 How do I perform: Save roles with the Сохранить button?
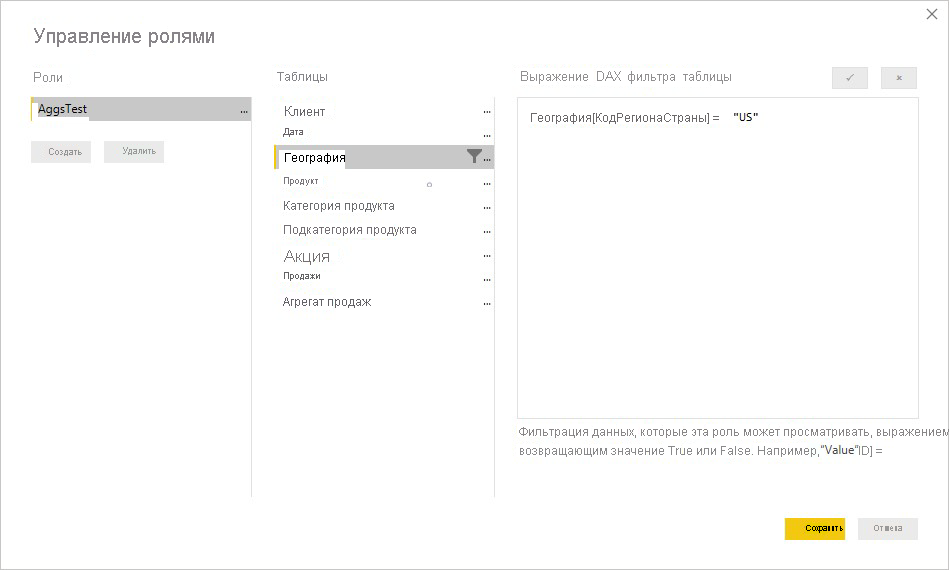point(815,529)
